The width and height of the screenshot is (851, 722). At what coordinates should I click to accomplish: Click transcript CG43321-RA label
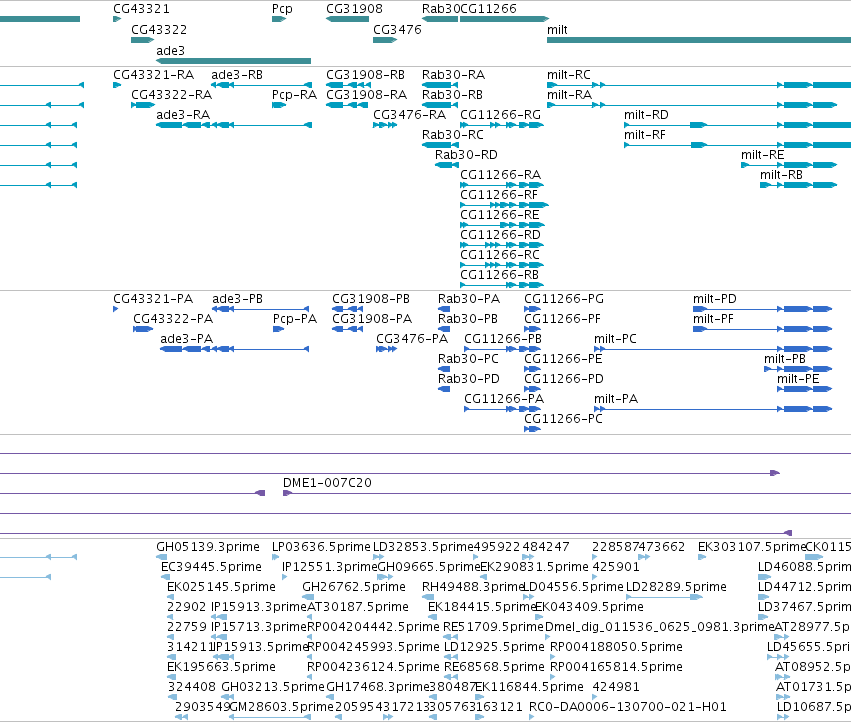153,74
